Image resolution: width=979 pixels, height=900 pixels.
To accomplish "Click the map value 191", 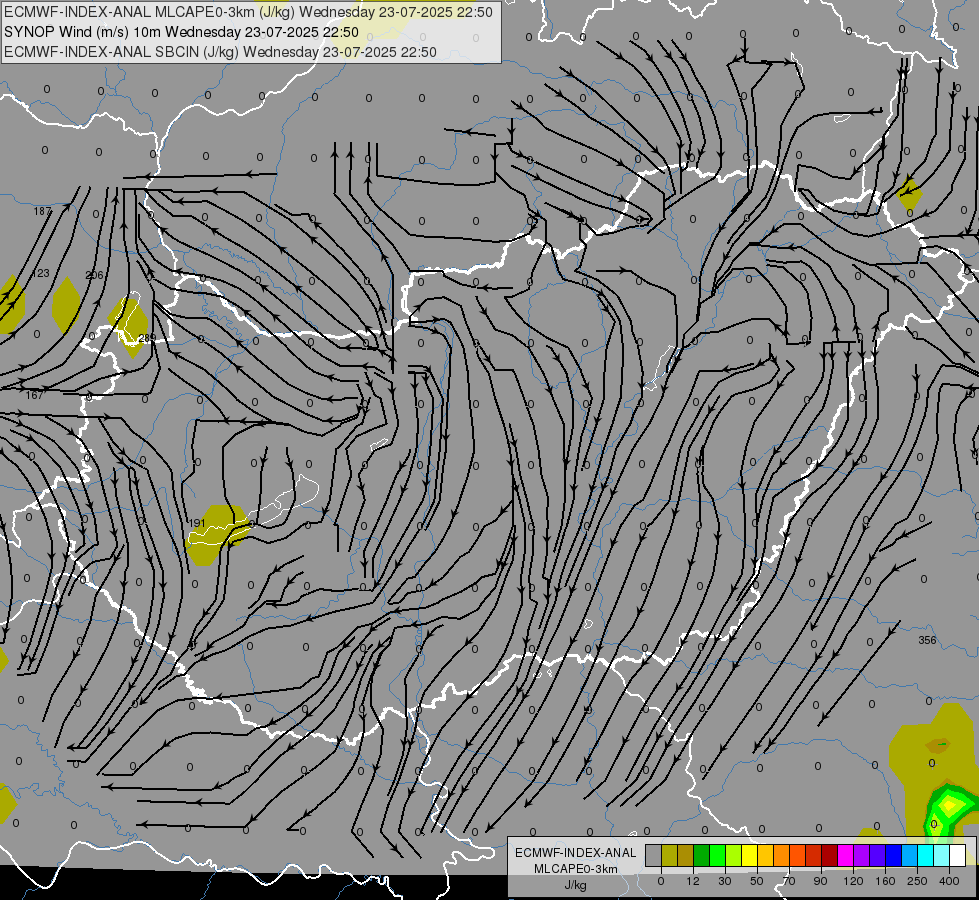I will (x=197, y=523).
